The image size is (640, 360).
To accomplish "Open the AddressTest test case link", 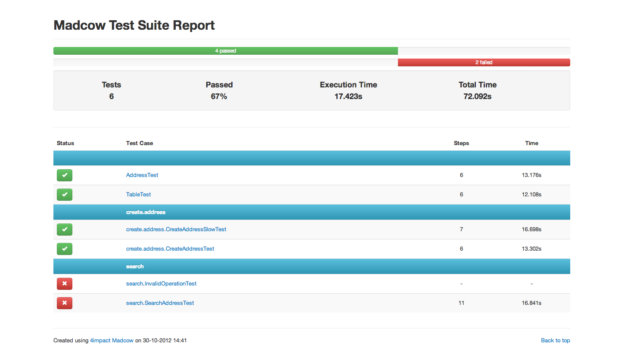I will click(x=142, y=175).
